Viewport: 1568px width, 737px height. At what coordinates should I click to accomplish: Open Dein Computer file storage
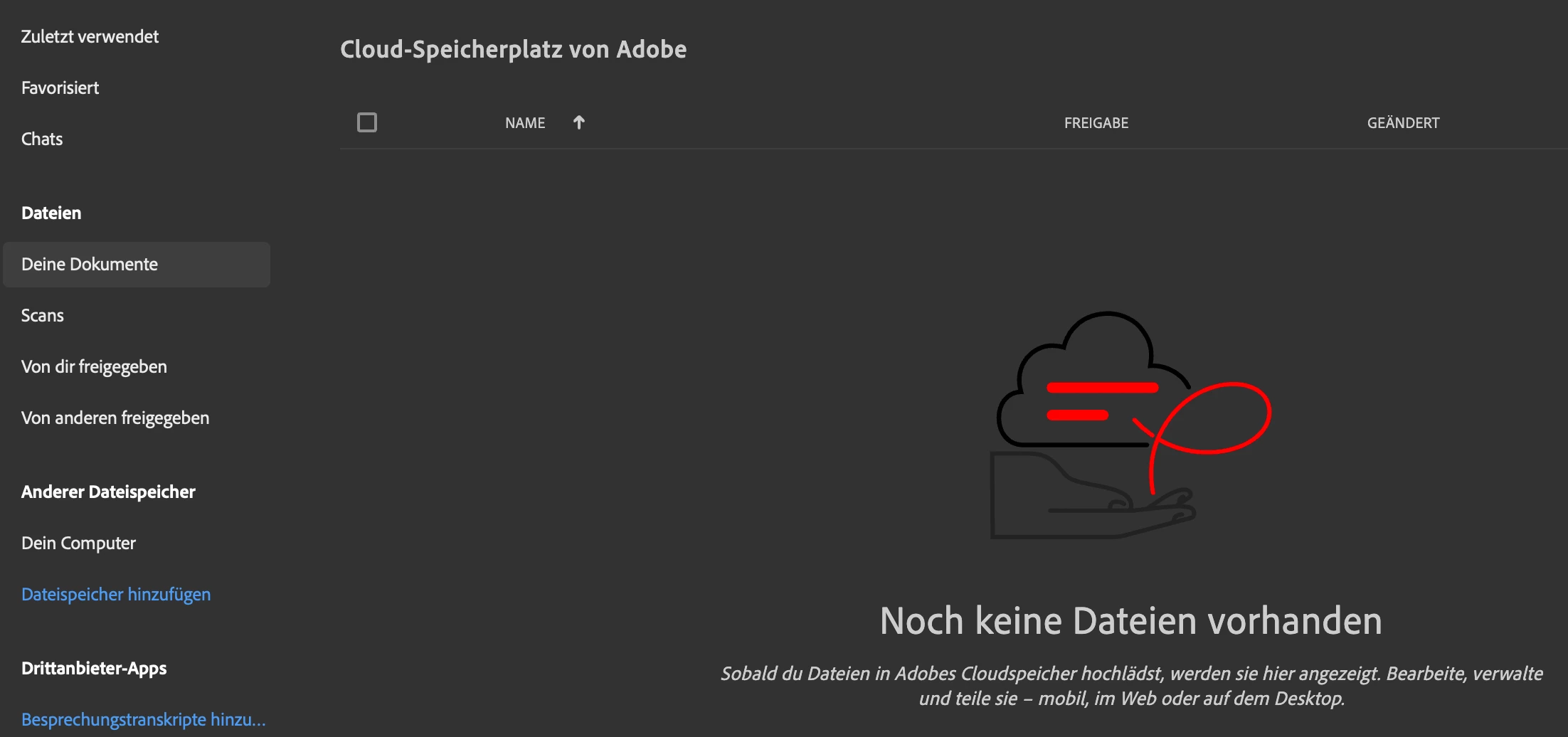(78, 544)
